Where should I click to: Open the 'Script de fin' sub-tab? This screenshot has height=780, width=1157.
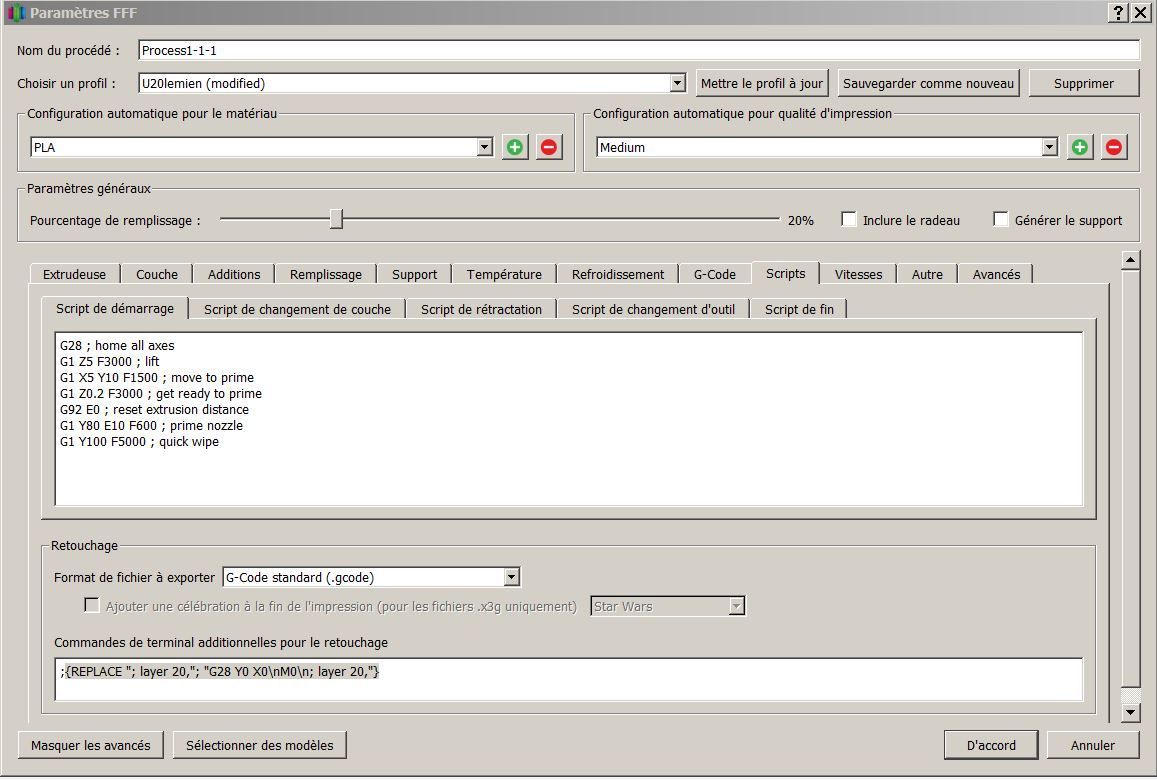pyautogui.click(x=799, y=309)
